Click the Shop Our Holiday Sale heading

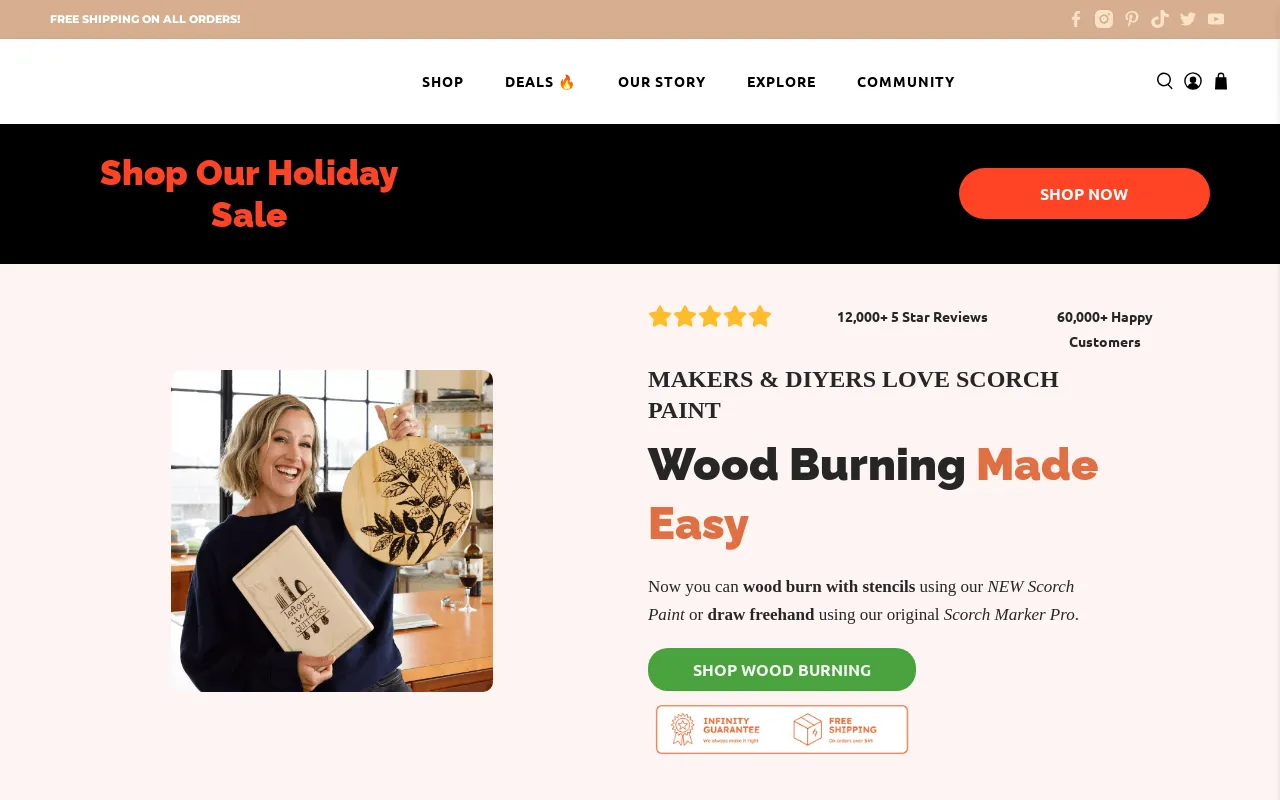point(249,194)
